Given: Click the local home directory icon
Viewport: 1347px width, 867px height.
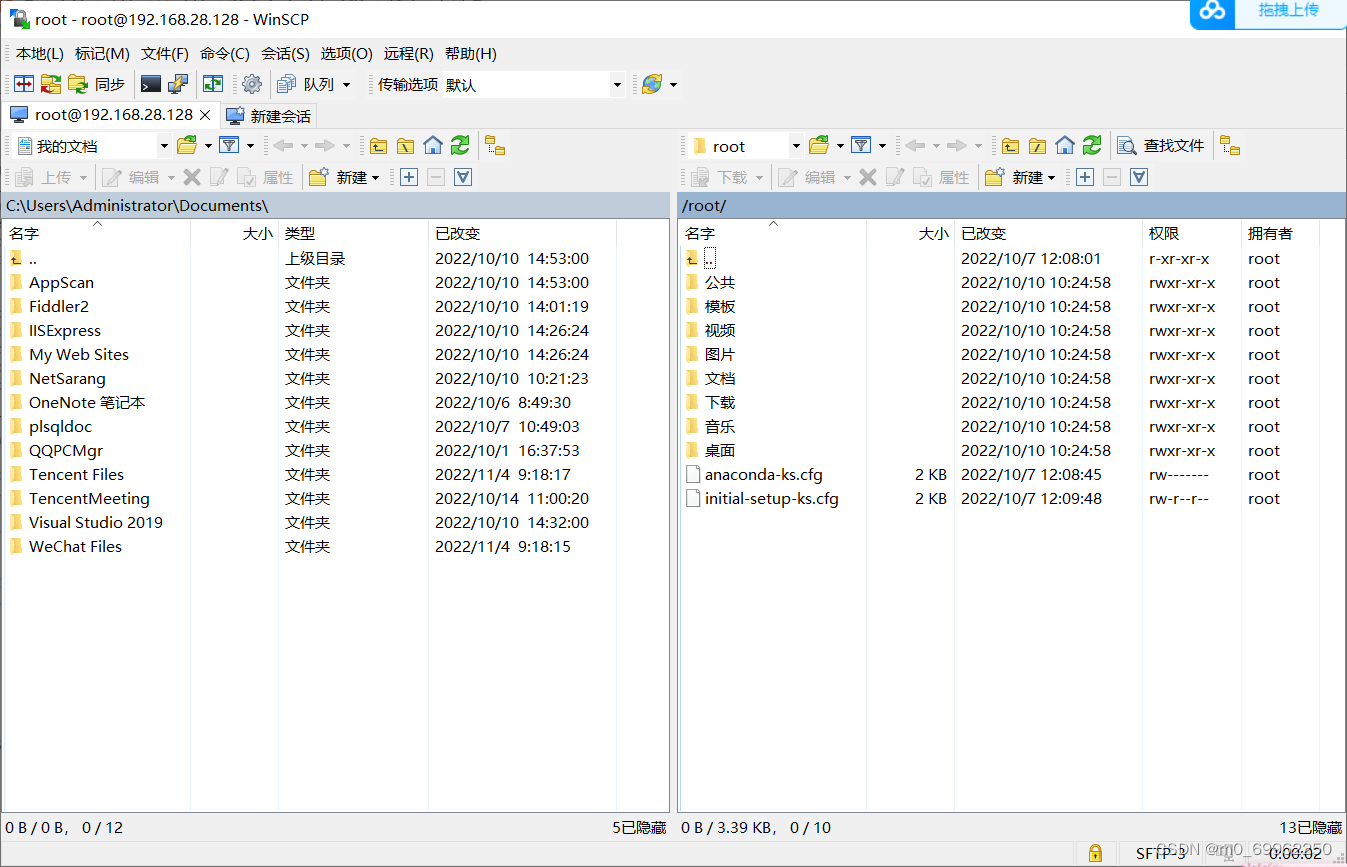Looking at the screenshot, I should 432,146.
